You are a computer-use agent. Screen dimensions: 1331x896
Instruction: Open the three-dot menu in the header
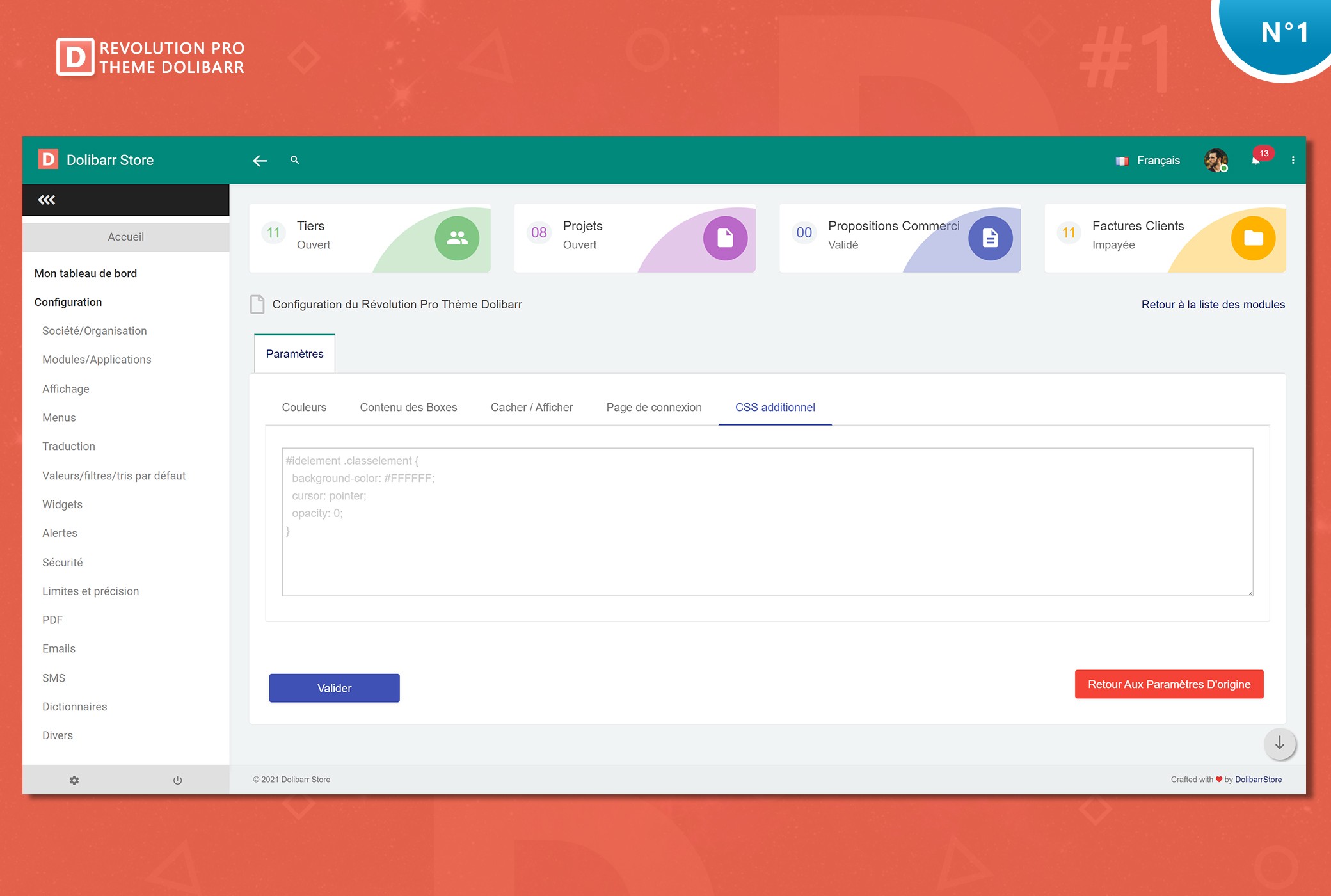click(x=1293, y=160)
